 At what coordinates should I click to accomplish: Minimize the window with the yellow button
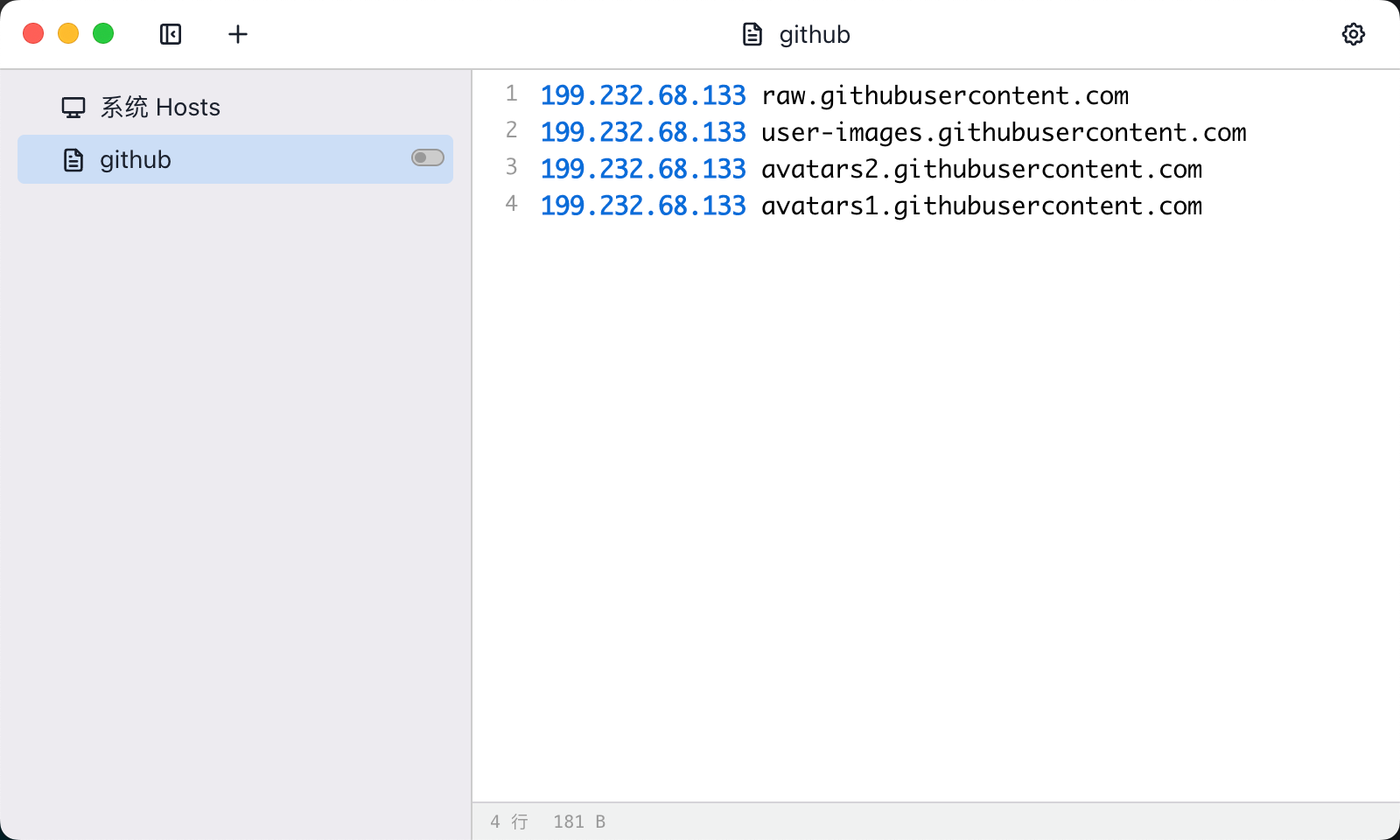coord(68,33)
